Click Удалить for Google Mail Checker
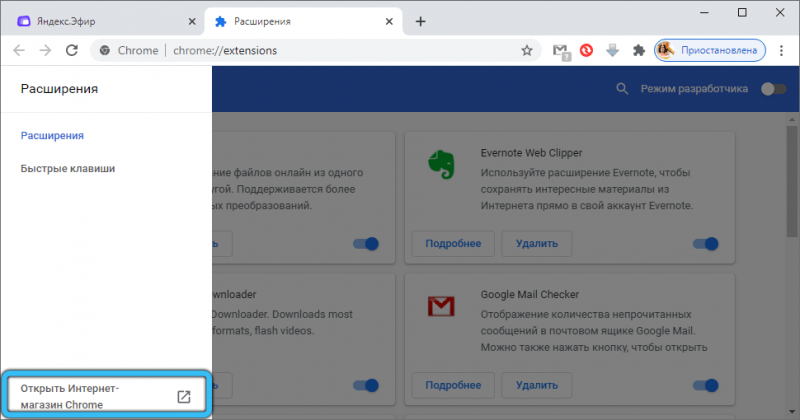This screenshot has height=420, width=800. point(537,385)
